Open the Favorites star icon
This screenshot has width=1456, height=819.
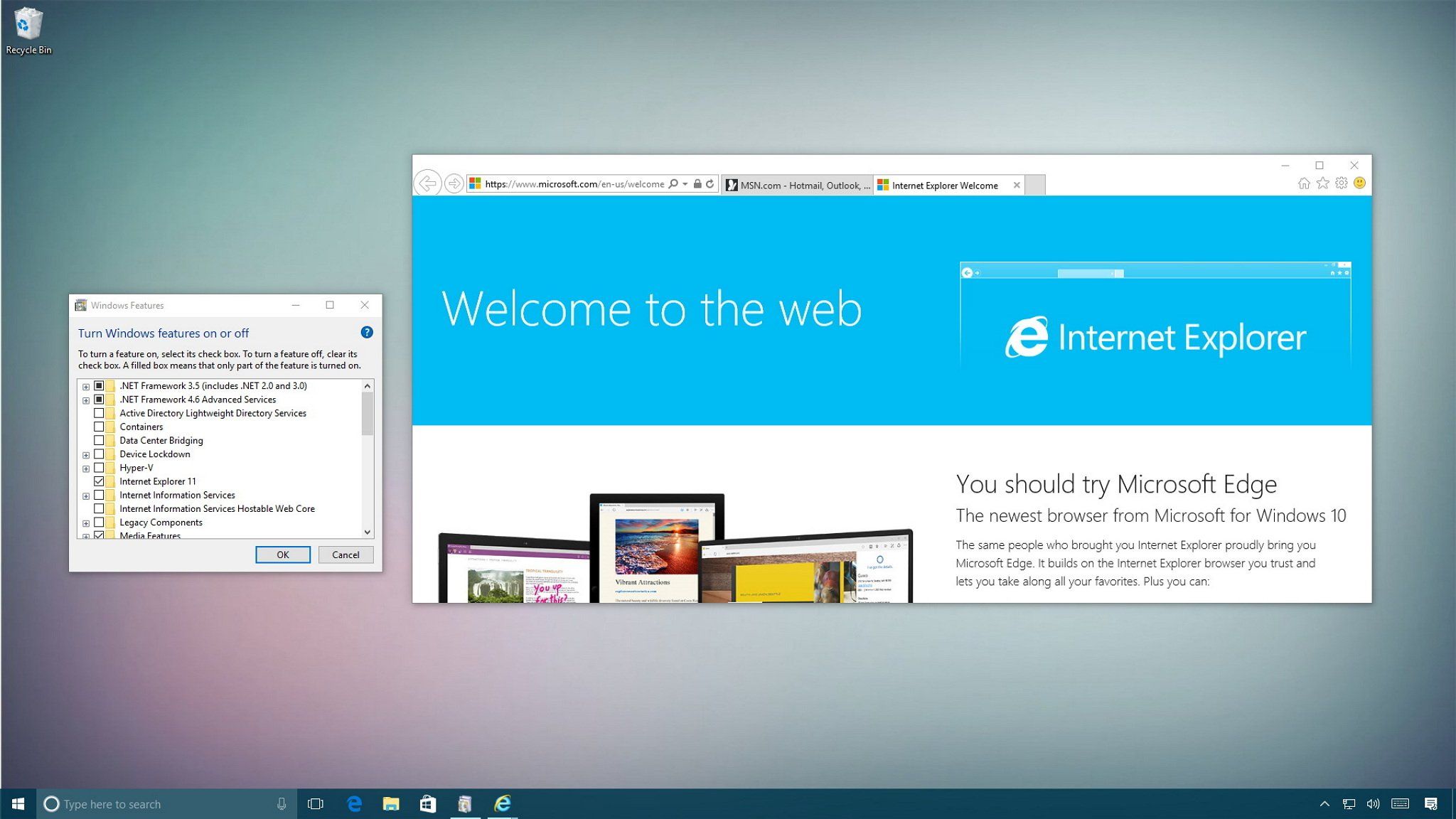(x=1322, y=183)
